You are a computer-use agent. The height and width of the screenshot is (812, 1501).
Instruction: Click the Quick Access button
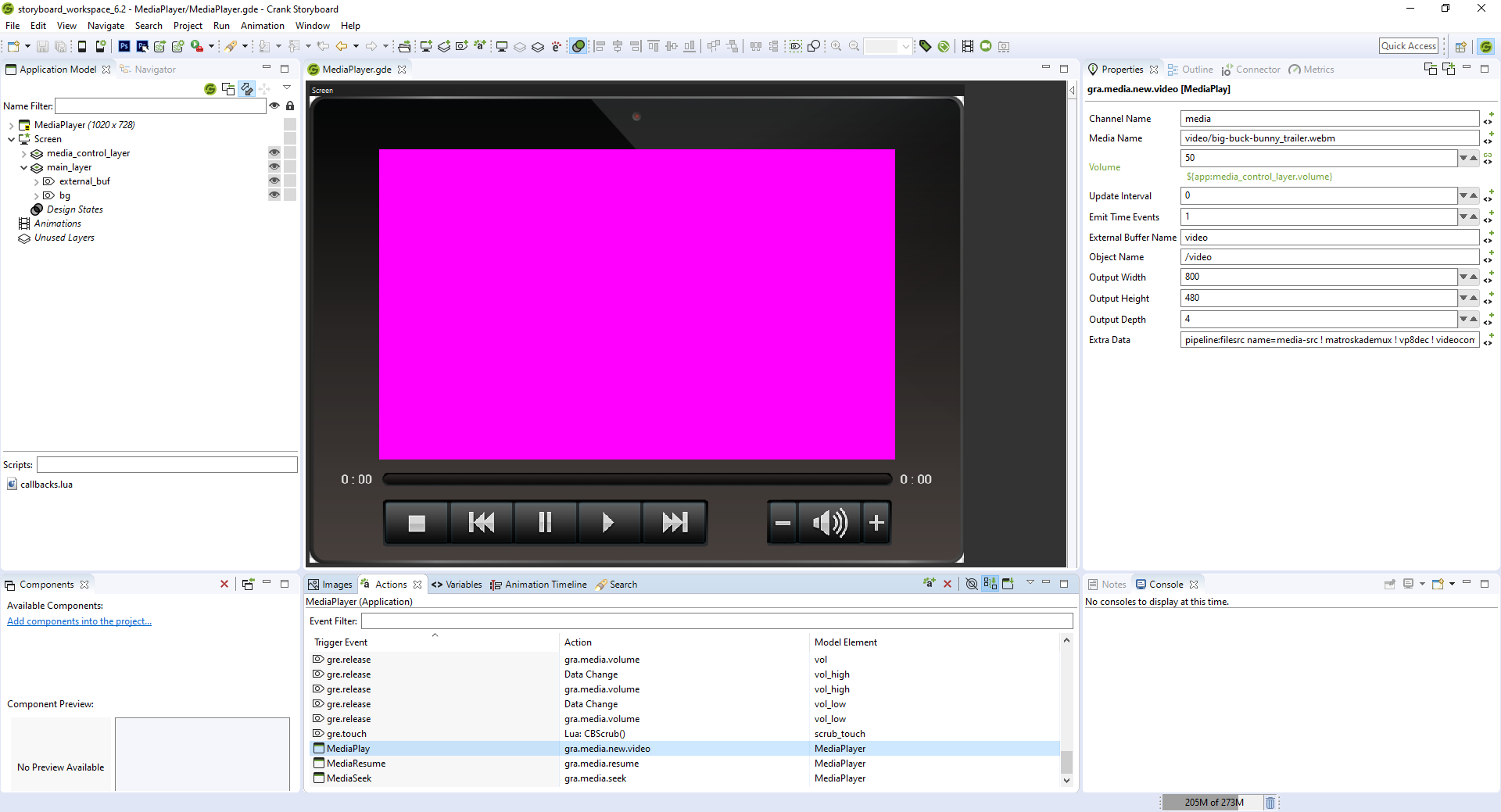pos(1408,46)
